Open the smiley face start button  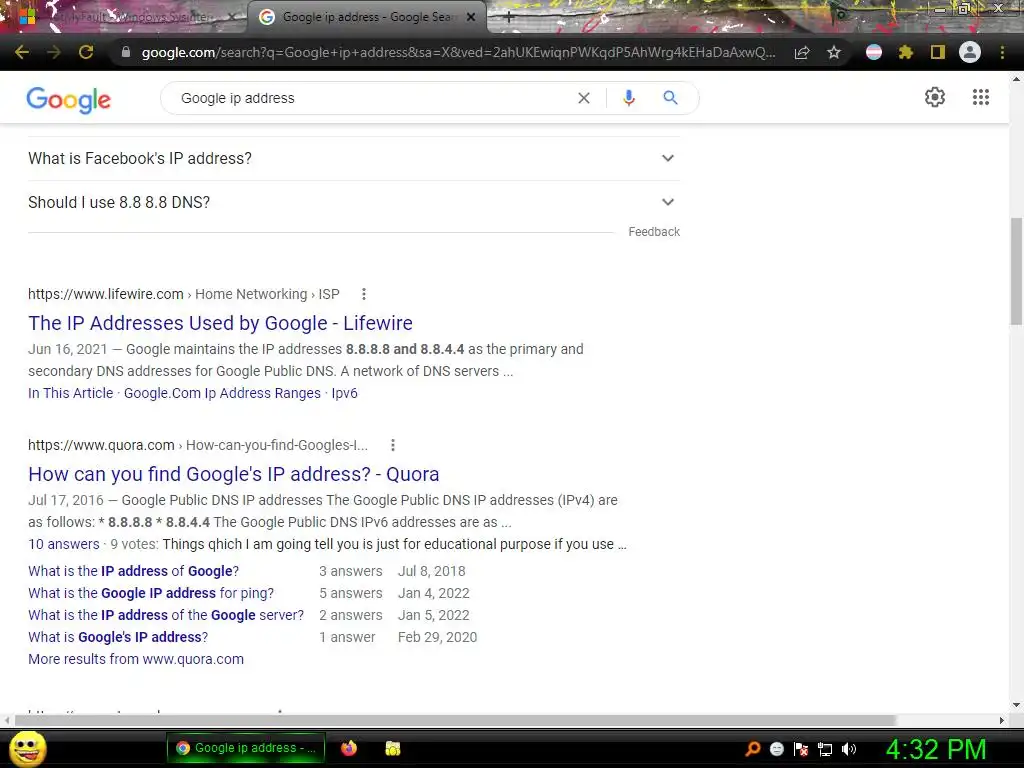pyautogui.click(x=28, y=748)
